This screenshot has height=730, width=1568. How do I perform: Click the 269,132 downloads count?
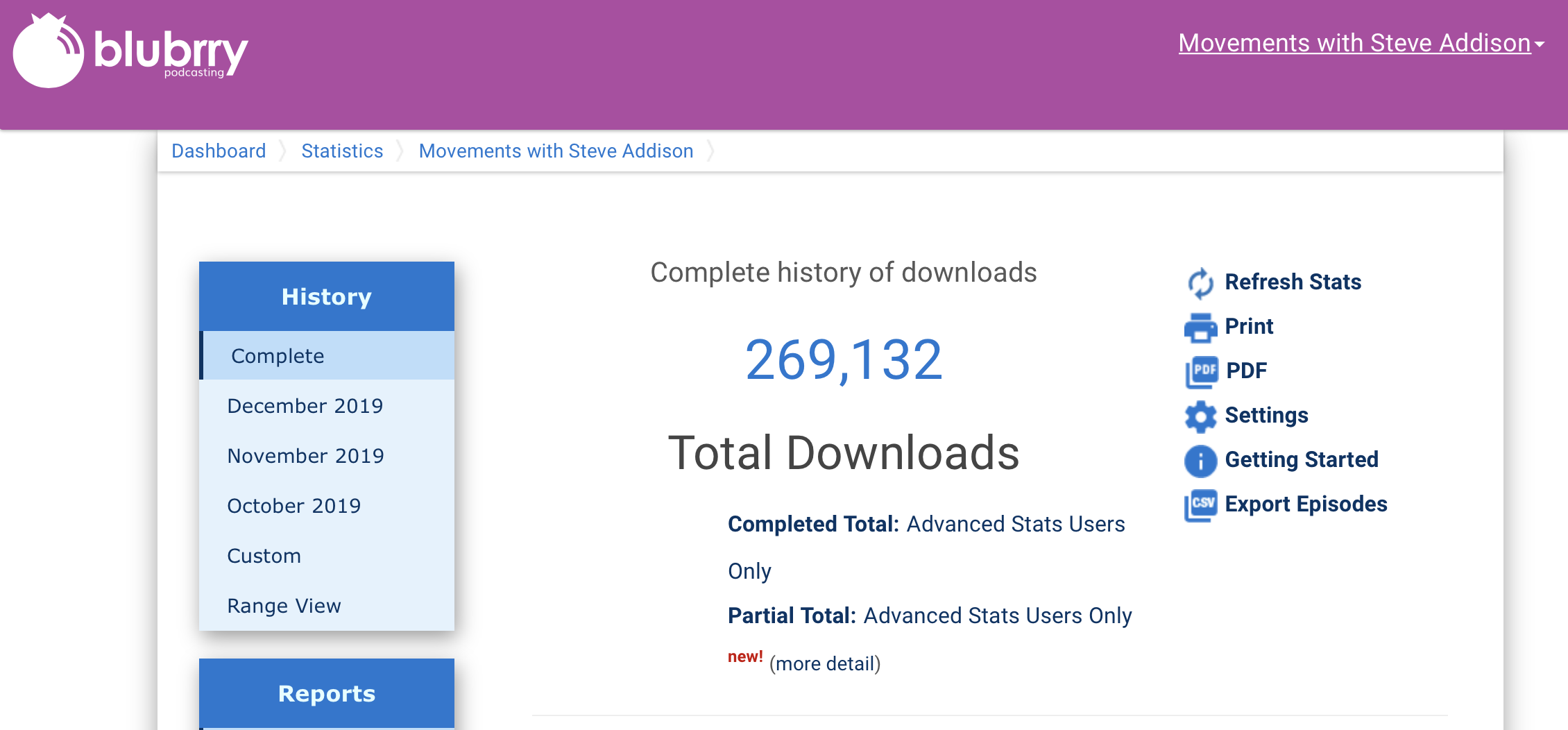click(844, 360)
